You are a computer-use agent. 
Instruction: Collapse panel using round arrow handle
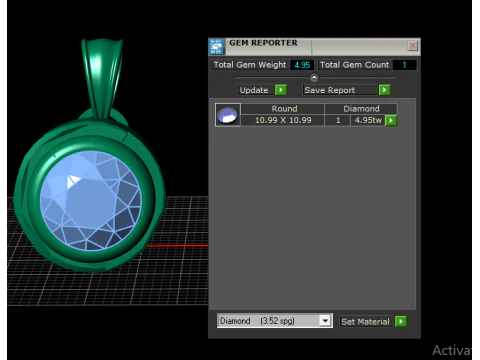tap(314, 78)
